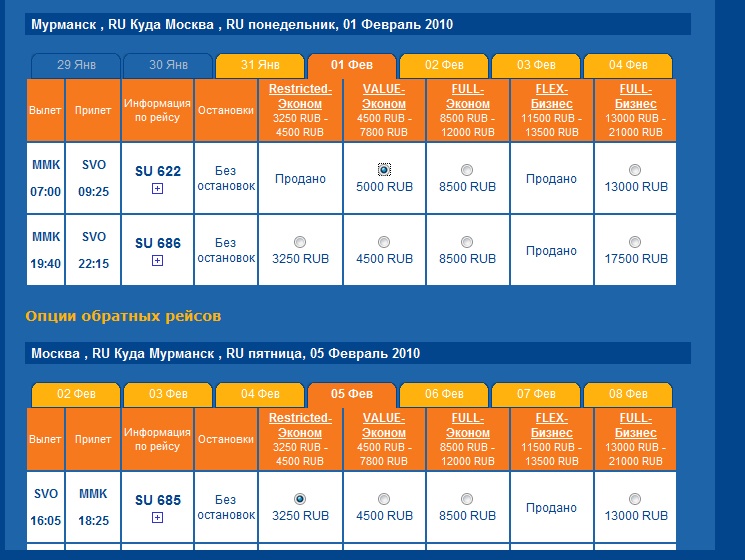The width and height of the screenshot is (745, 560).
Task: Select 3250 RUB Restricted fare for SU 686
Action: click(x=300, y=242)
